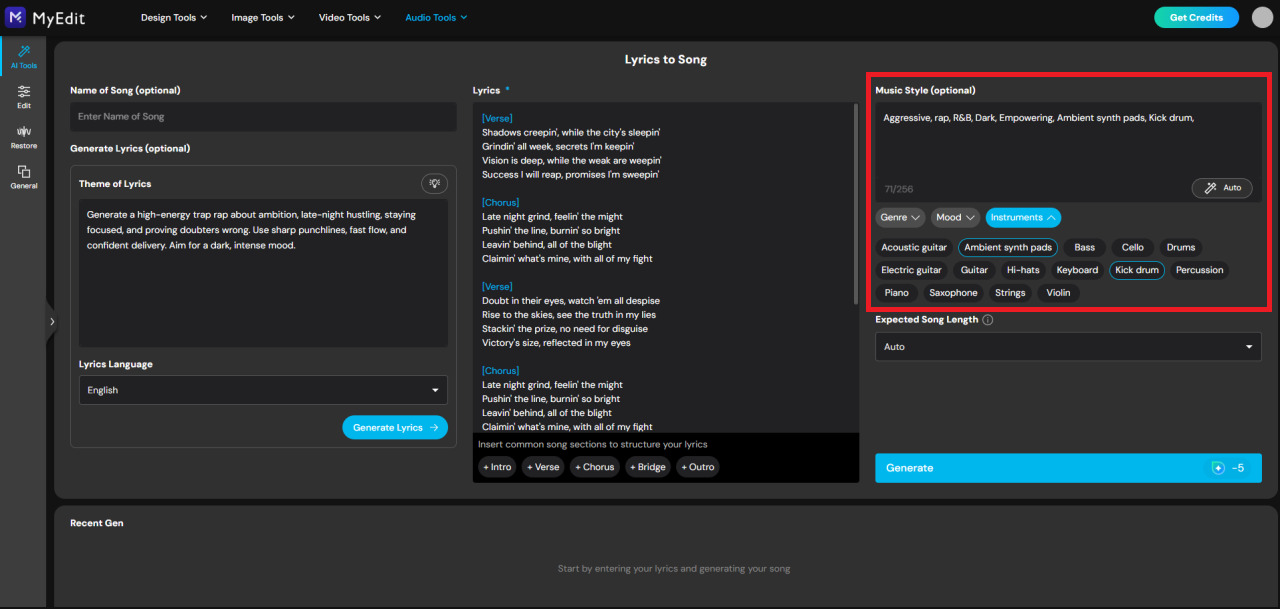Click lyric line "Victory's size, reflected in my eyes"

pos(556,342)
